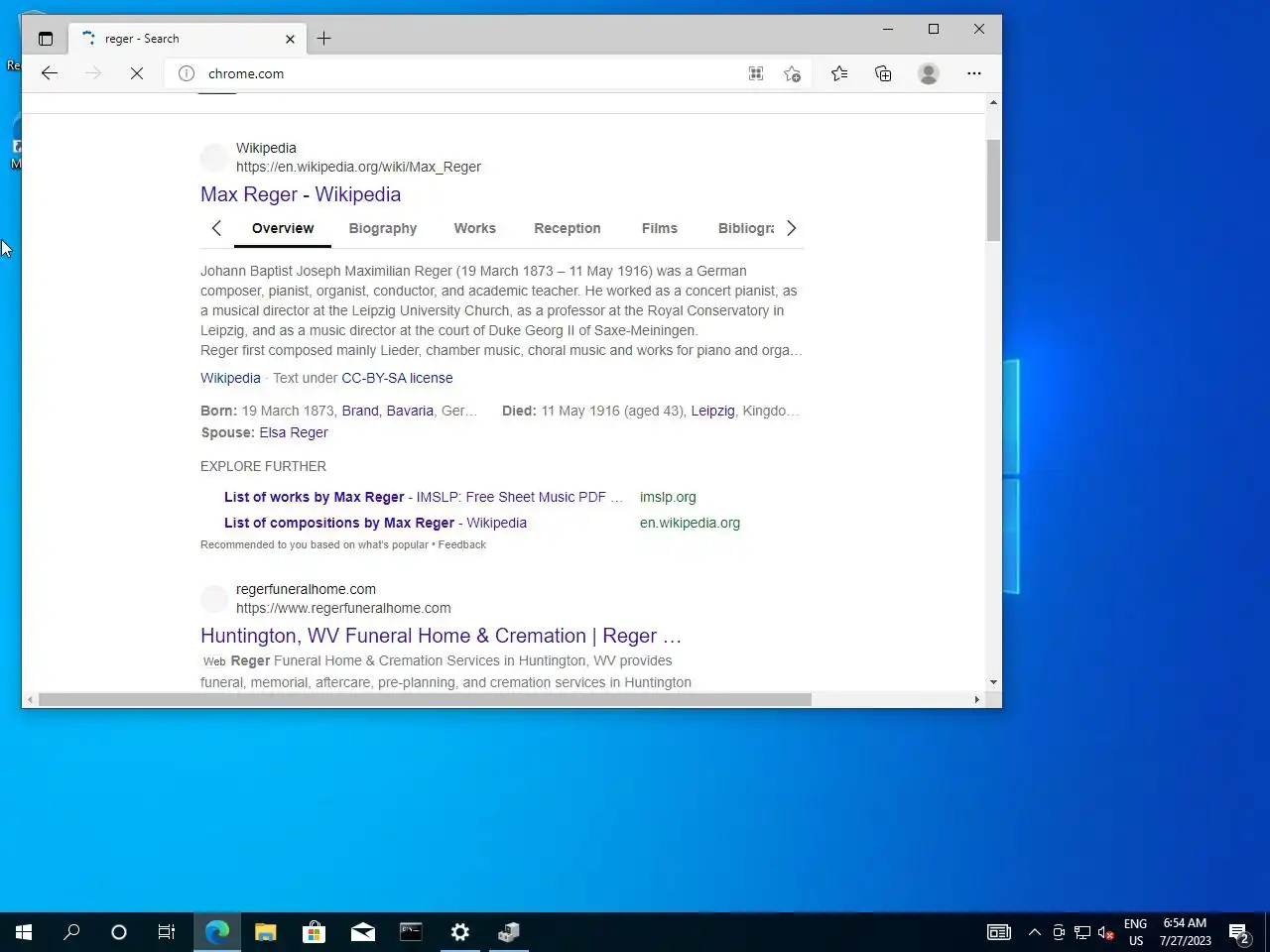The image size is (1270, 952).
Task: Click https://en.wikipedia.org/wiki/Max_Reger URL text
Action: 358,167
